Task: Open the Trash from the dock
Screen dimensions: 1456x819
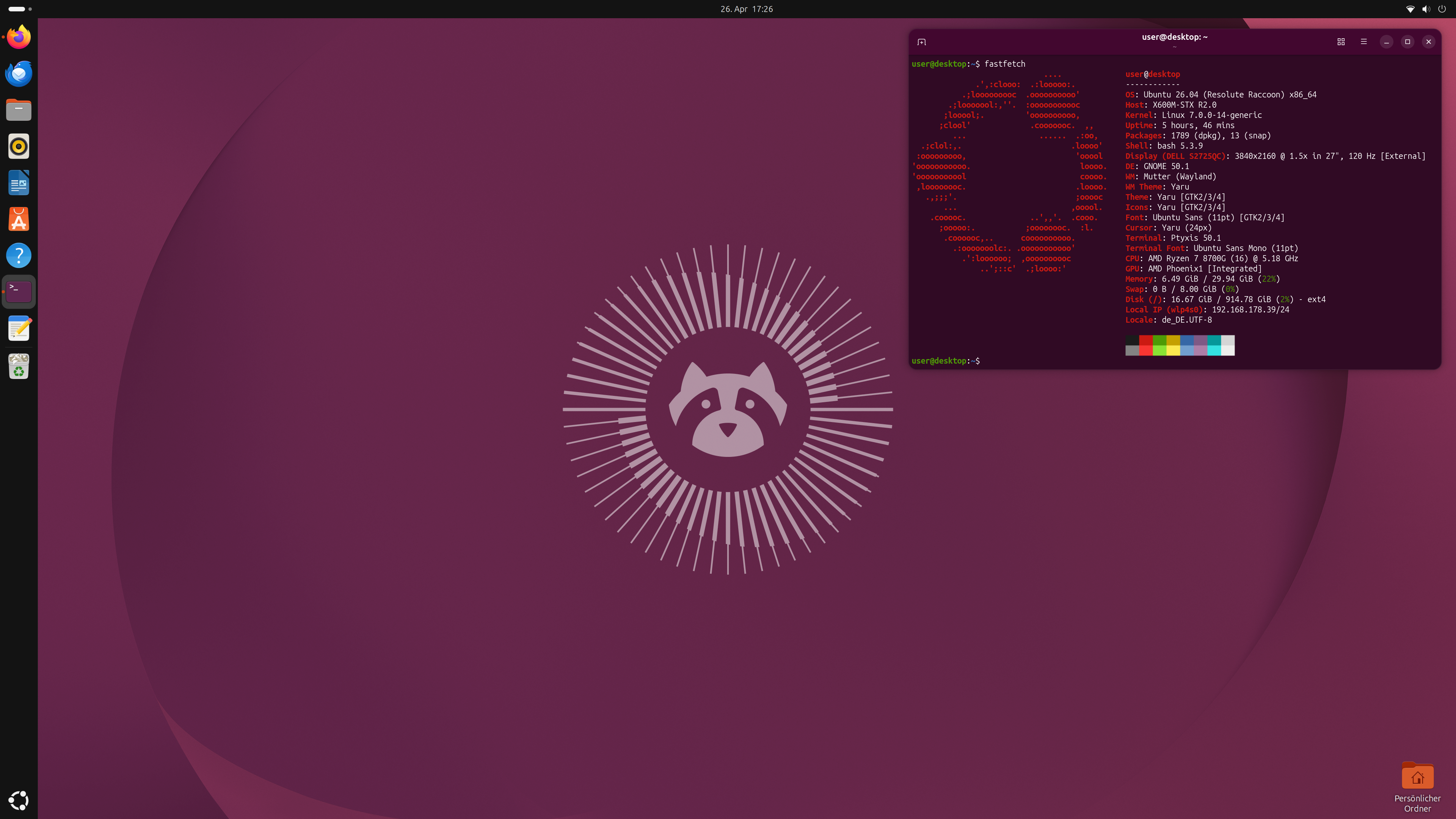Action: tap(19, 366)
